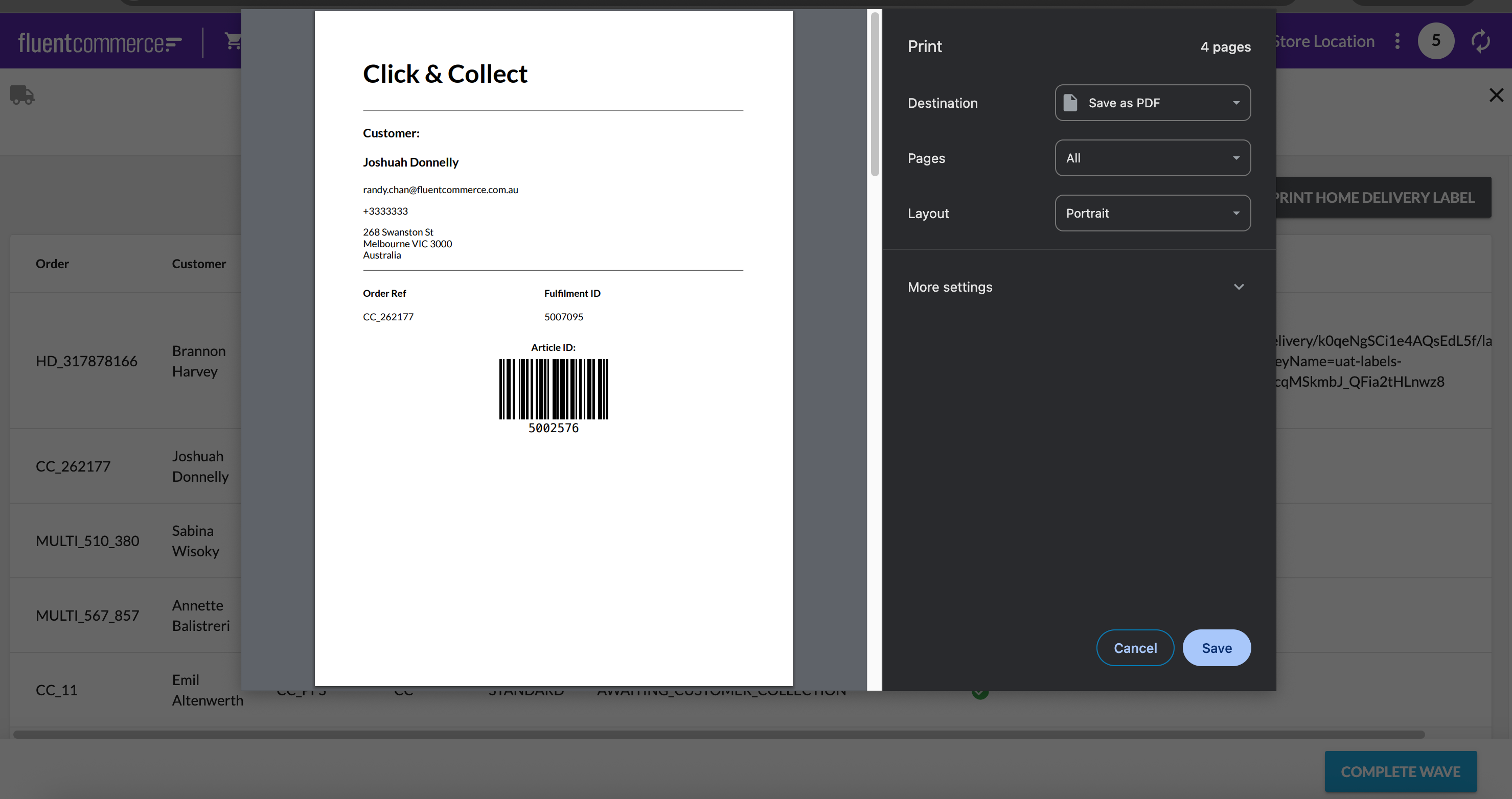Click the barcode in print preview
Image resolution: width=1512 pixels, height=799 pixels.
(554, 389)
